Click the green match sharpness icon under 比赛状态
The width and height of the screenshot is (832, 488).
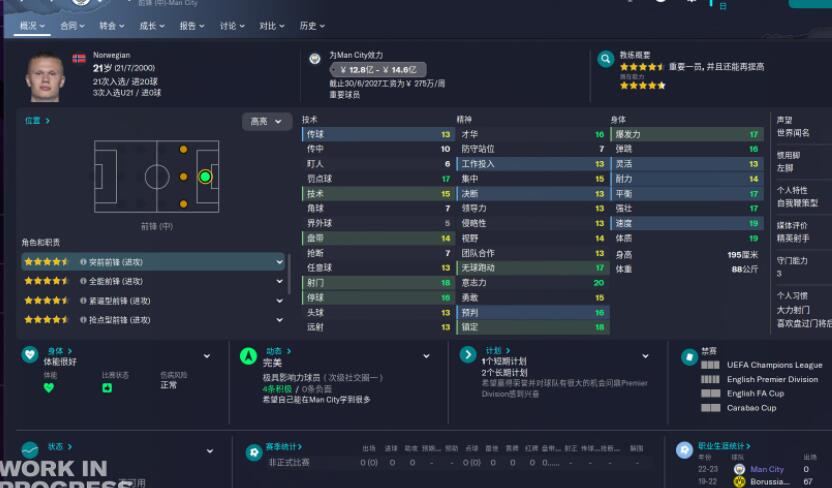coord(107,388)
